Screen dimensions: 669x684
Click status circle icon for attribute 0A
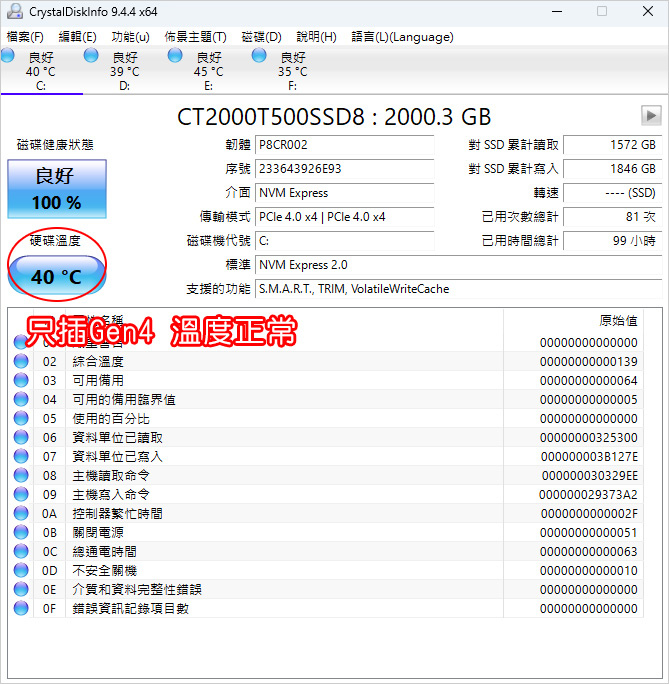21,513
